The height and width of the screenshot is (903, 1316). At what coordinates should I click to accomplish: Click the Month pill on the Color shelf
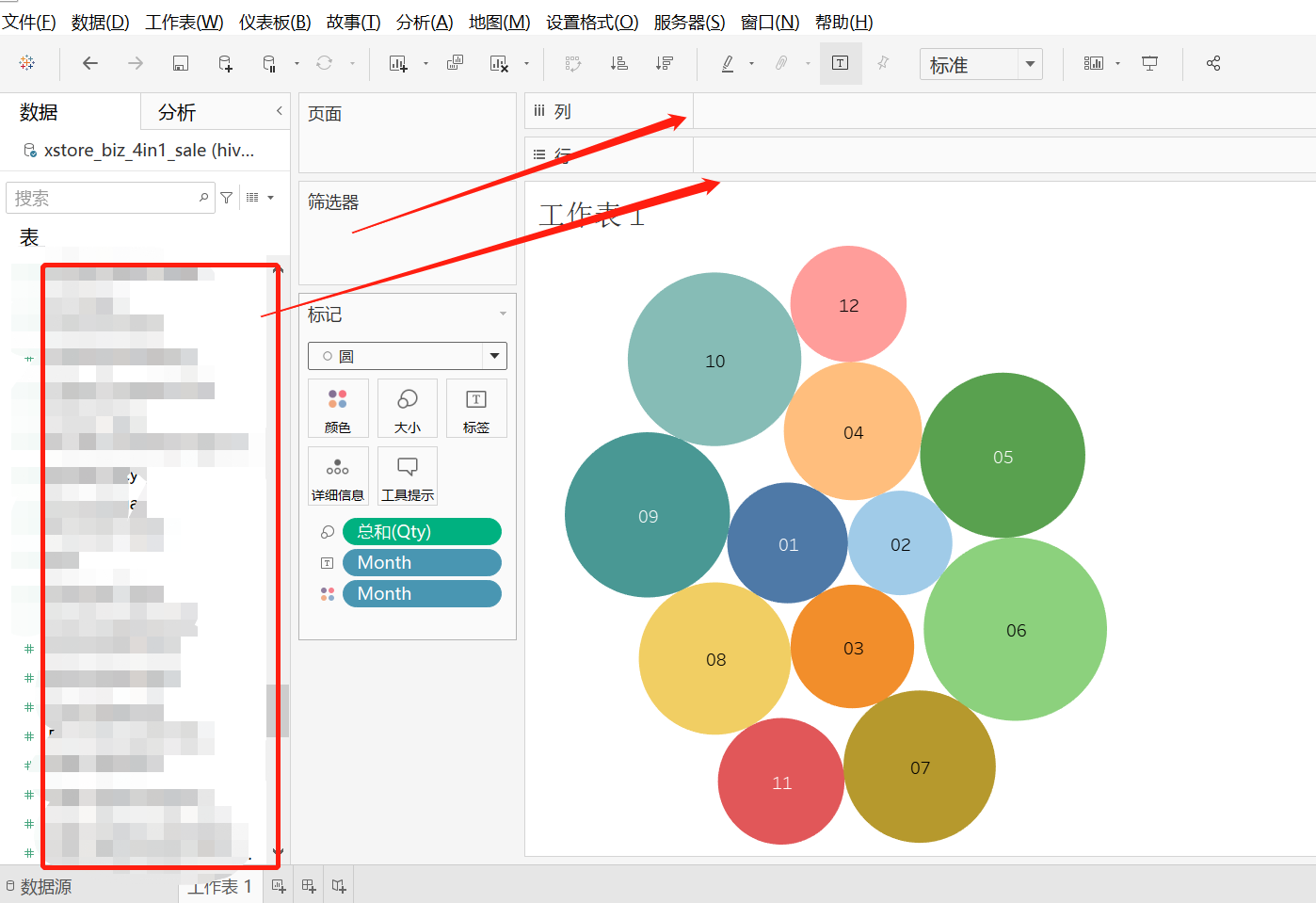(421, 593)
